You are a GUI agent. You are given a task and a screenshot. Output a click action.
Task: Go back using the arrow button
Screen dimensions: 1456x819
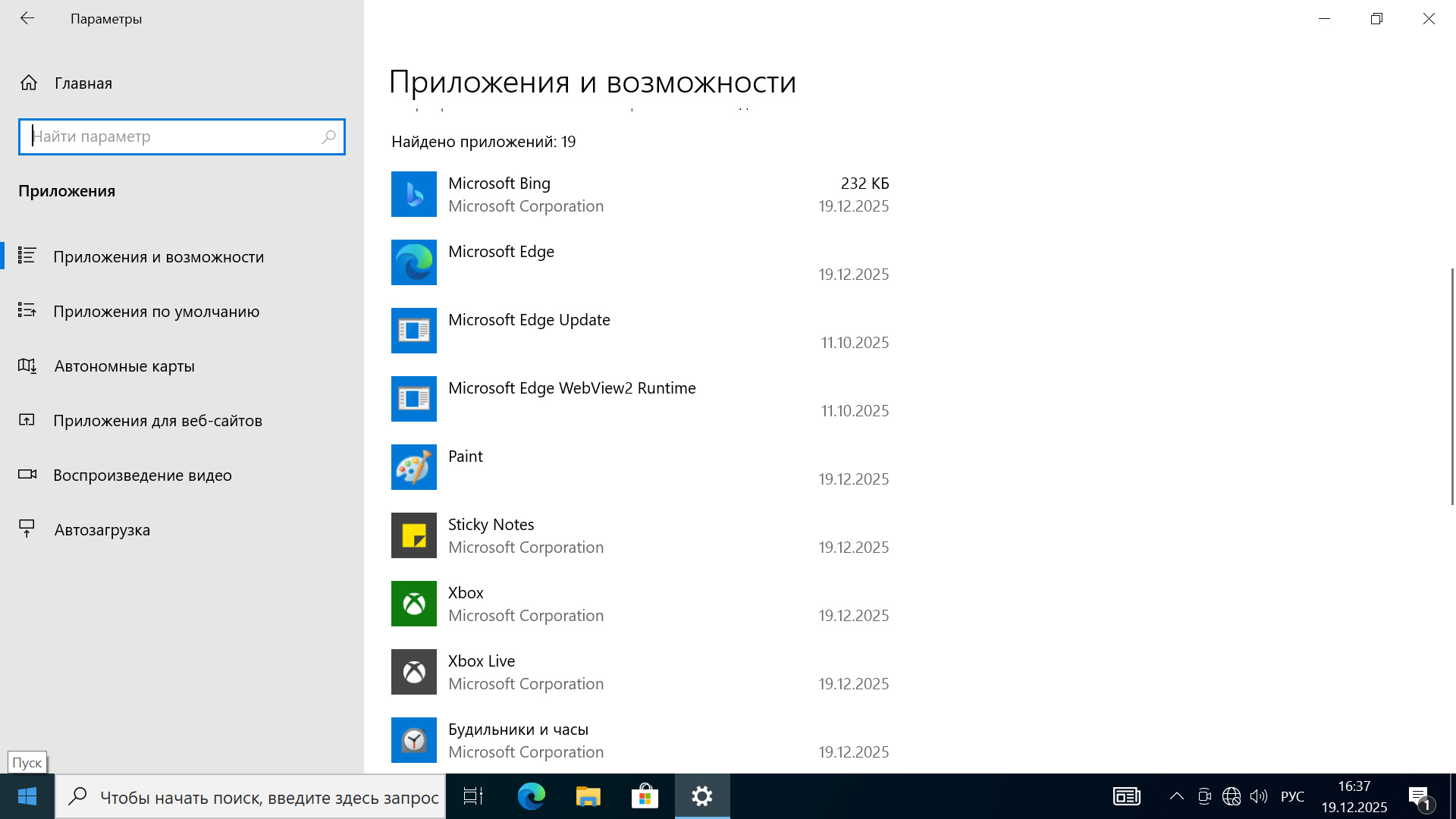(27, 18)
